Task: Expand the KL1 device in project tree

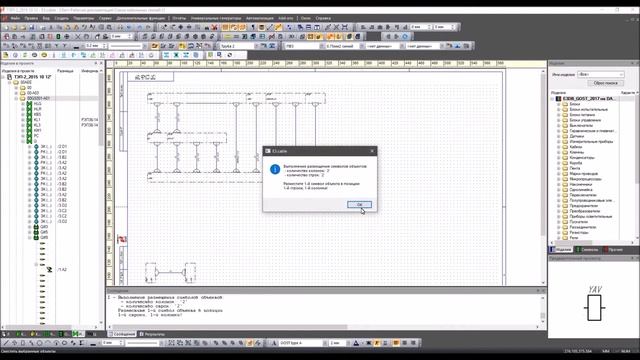Action: 23,120
